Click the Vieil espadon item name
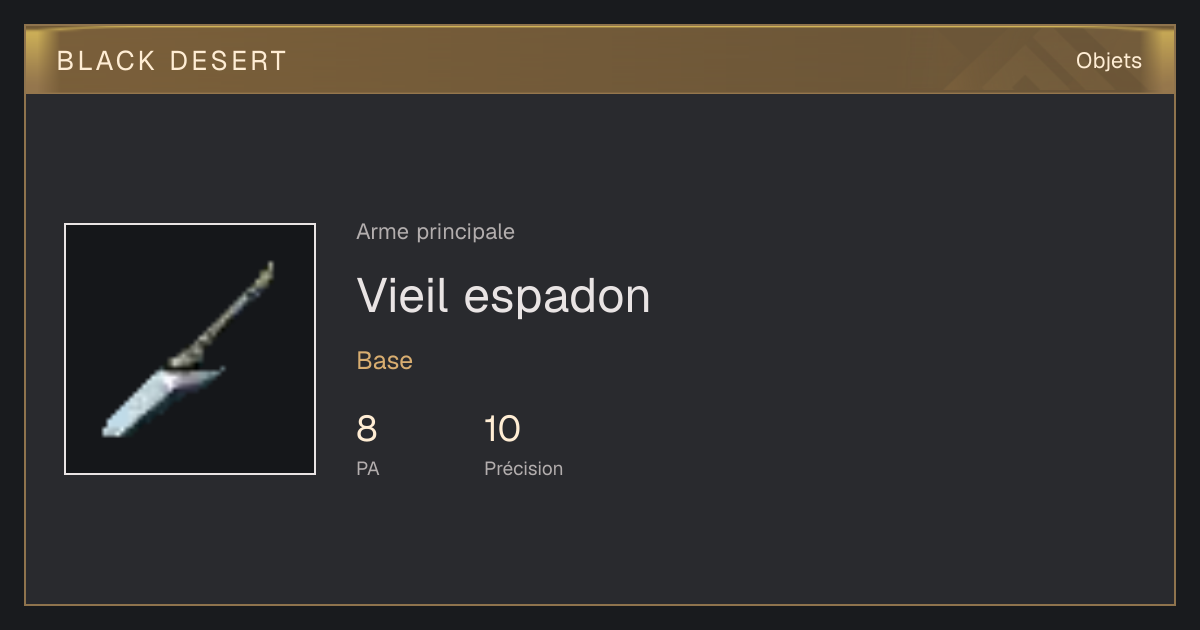The image size is (1200, 630). point(503,295)
